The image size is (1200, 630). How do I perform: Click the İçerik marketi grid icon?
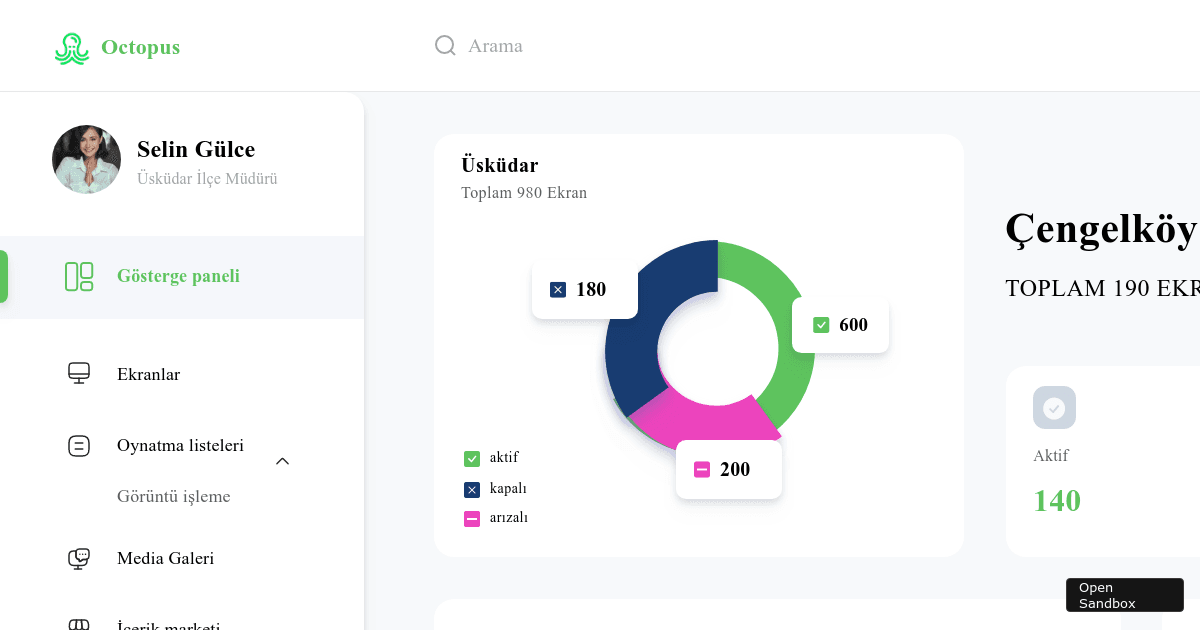79,625
